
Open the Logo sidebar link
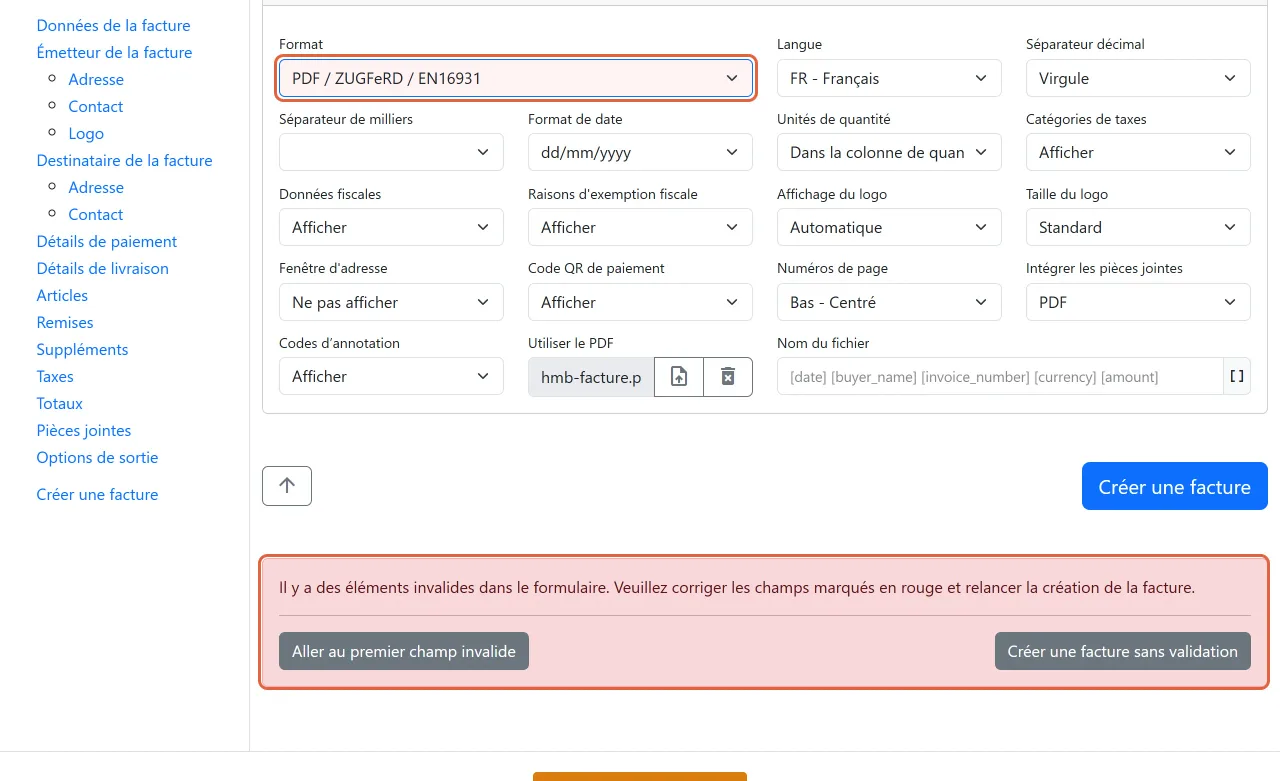click(86, 133)
